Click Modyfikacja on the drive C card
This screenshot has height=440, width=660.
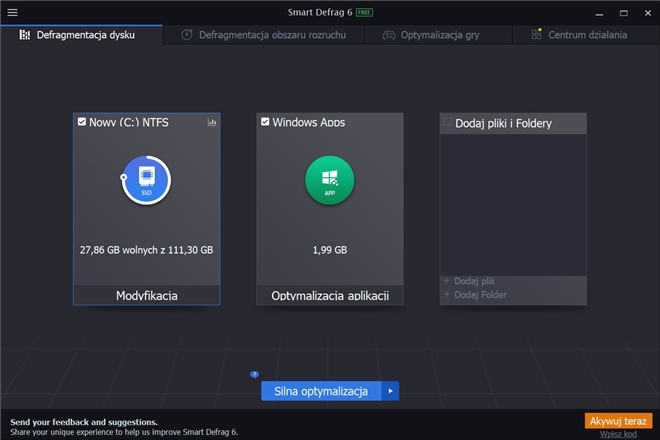[x=146, y=295]
